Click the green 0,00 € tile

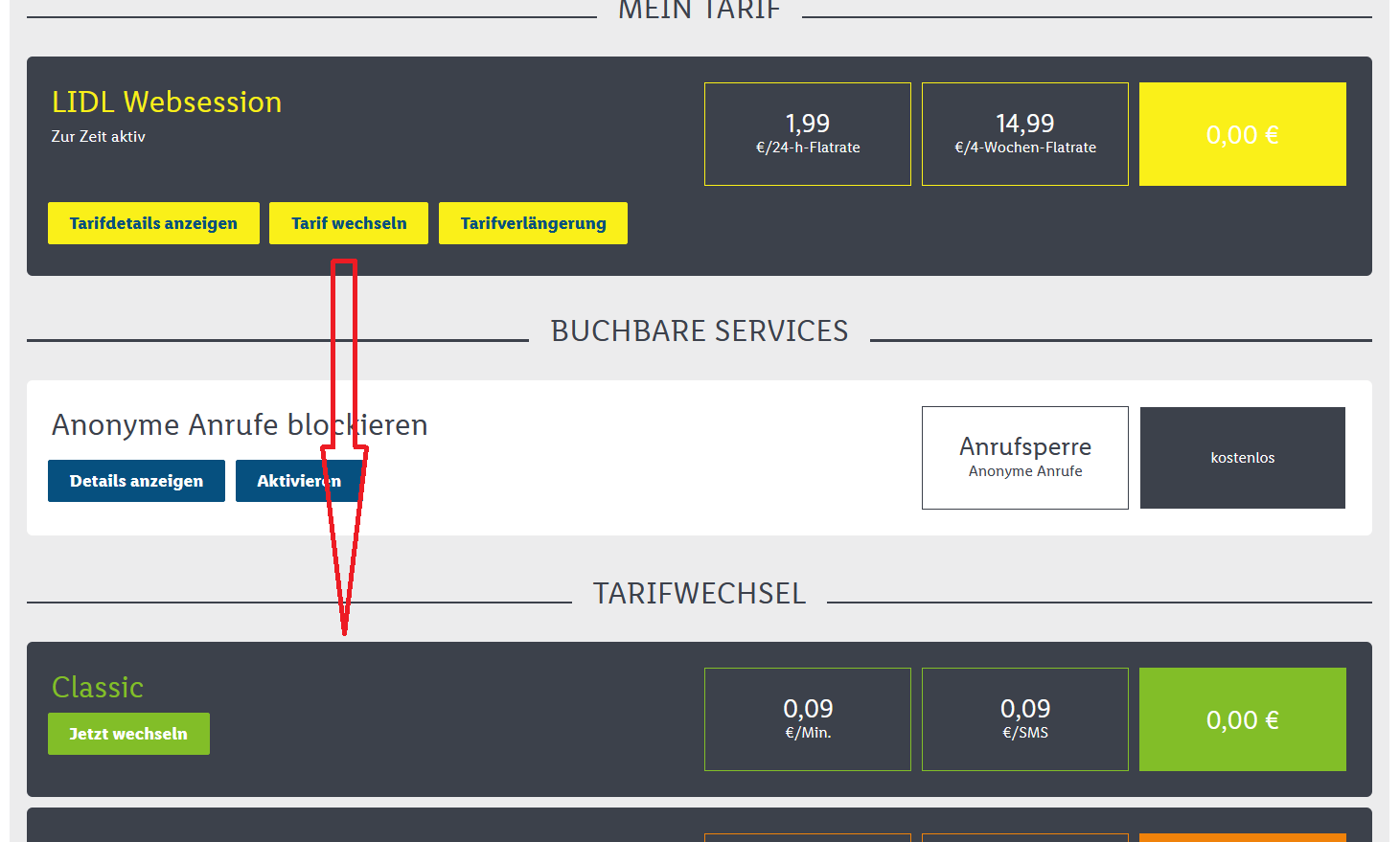1243,719
